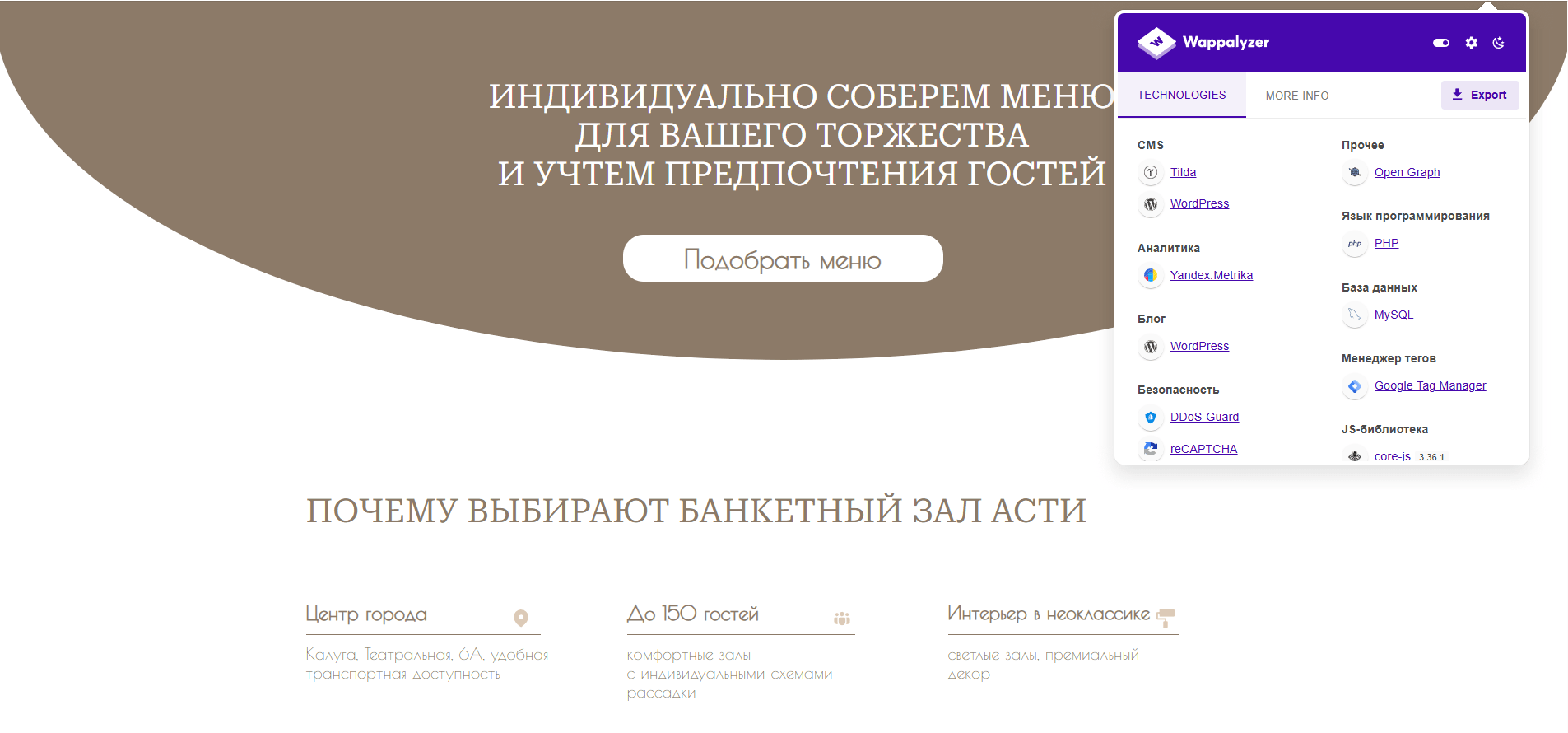The width and height of the screenshot is (1568, 733).
Task: Click the Open Graph icon
Action: tap(1355, 172)
